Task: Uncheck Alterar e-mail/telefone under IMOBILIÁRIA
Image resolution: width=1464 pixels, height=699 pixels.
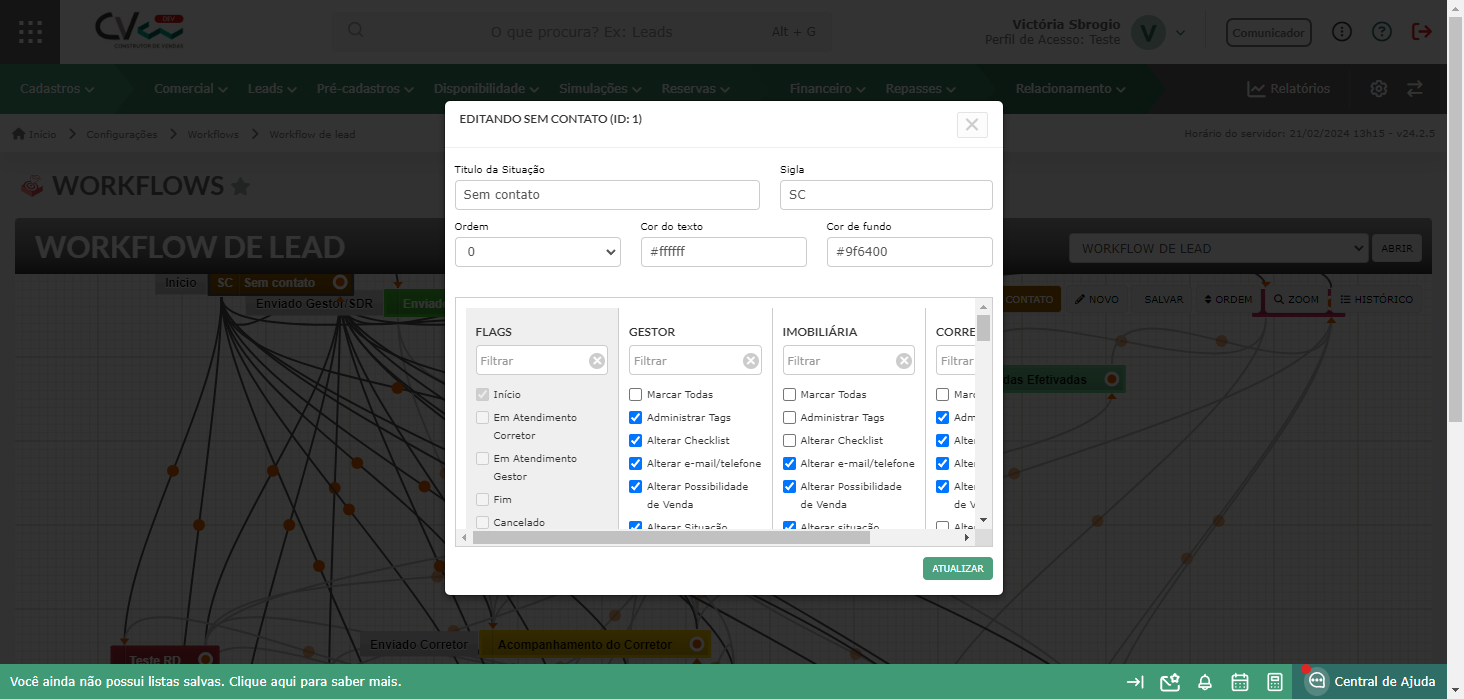Action: pyautogui.click(x=790, y=464)
